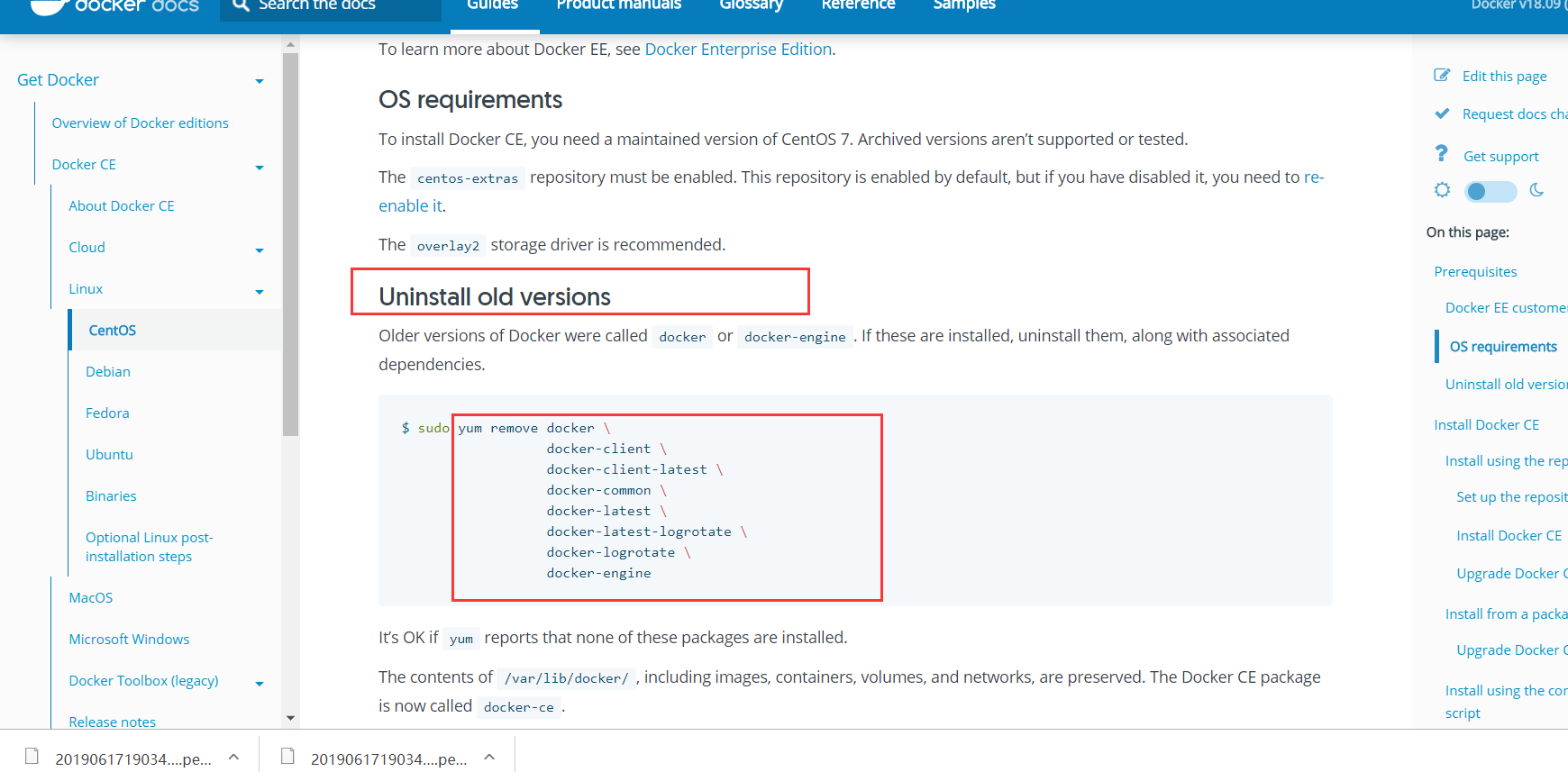Viewport: 1568px width, 772px height.
Task: Click the centos-extras inline code
Action: [468, 178]
